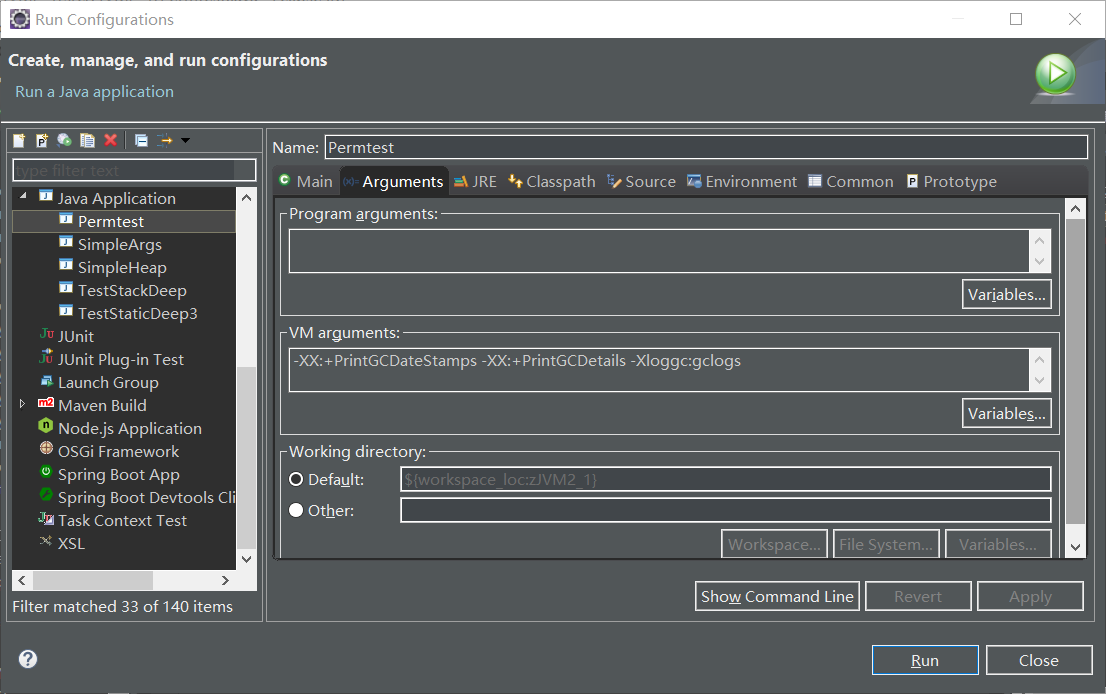Image resolution: width=1106 pixels, height=694 pixels.
Task: Click in VM arguments text area
Action: pos(659,370)
